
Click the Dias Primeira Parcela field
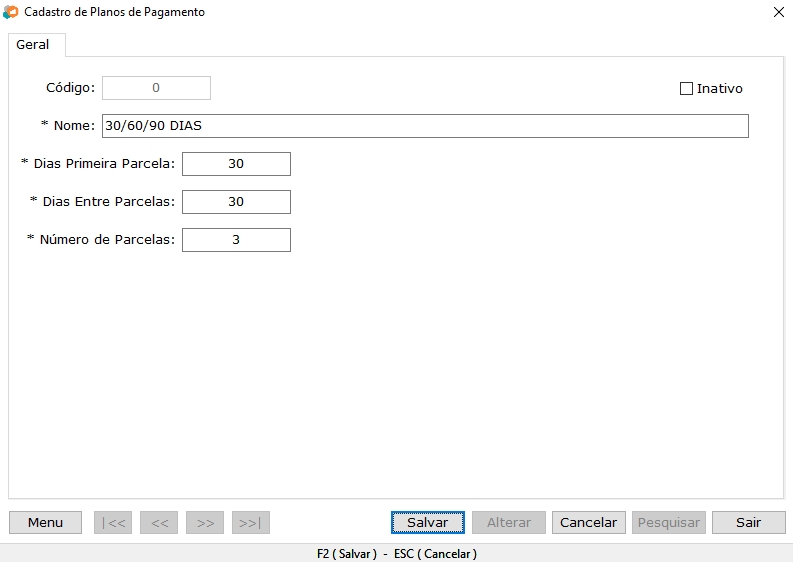click(x=236, y=164)
